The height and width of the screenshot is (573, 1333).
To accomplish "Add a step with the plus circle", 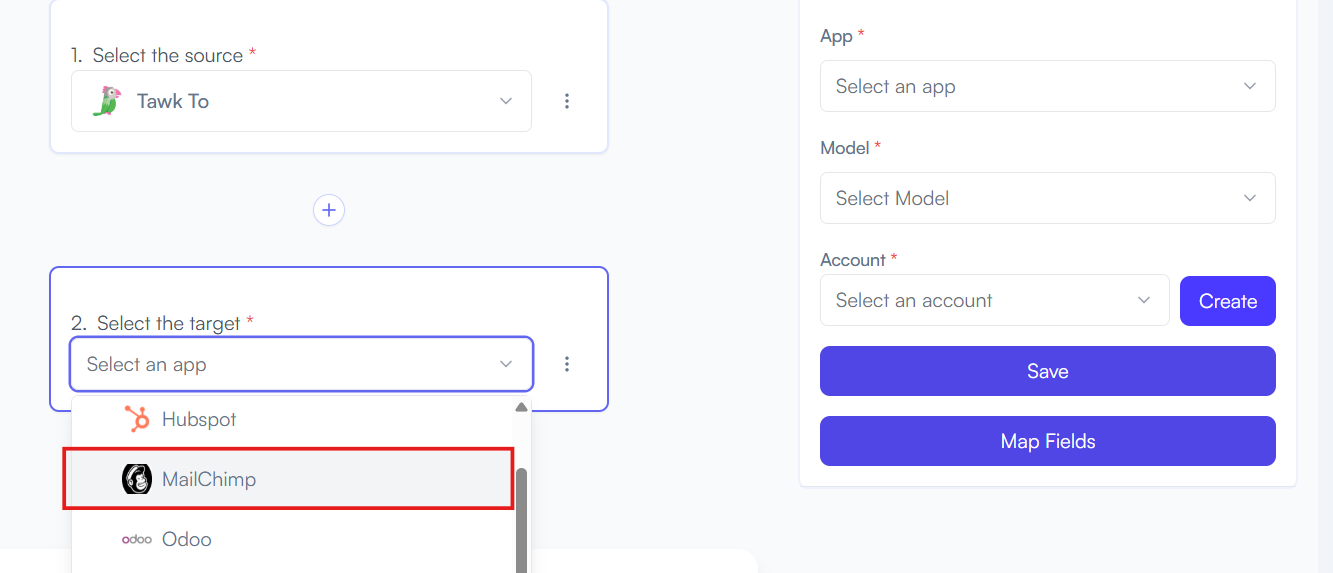I will [x=329, y=210].
